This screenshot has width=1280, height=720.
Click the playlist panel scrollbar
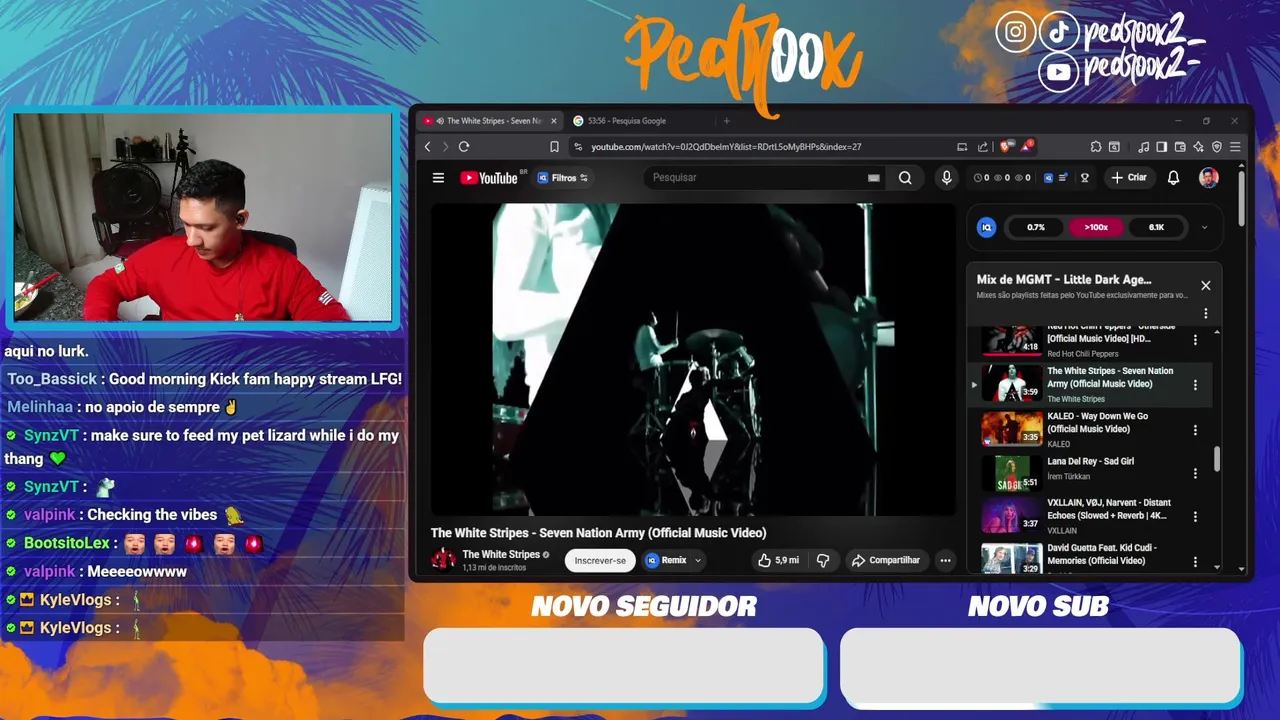[1217, 458]
